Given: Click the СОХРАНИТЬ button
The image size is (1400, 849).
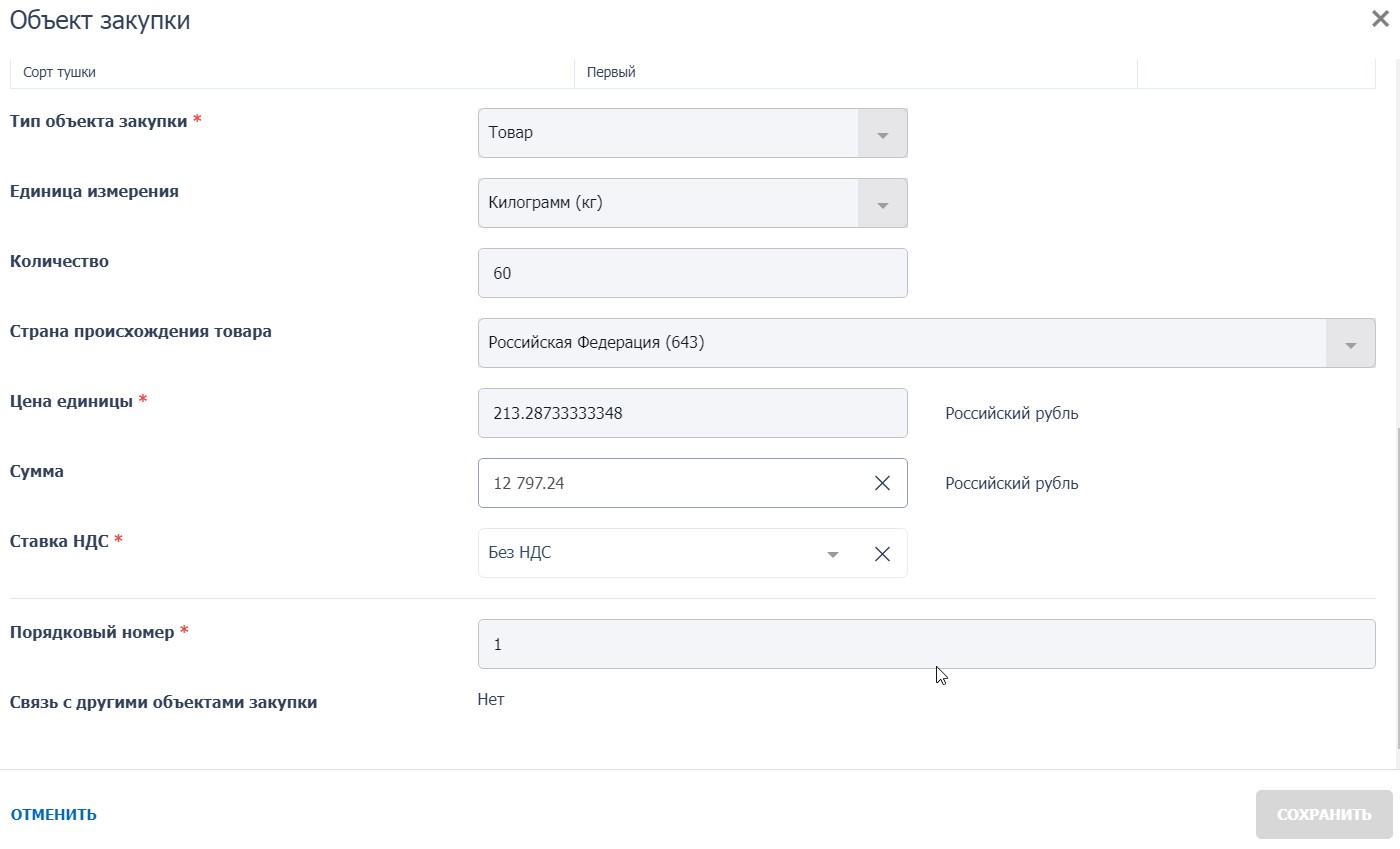Looking at the screenshot, I should (x=1324, y=814).
